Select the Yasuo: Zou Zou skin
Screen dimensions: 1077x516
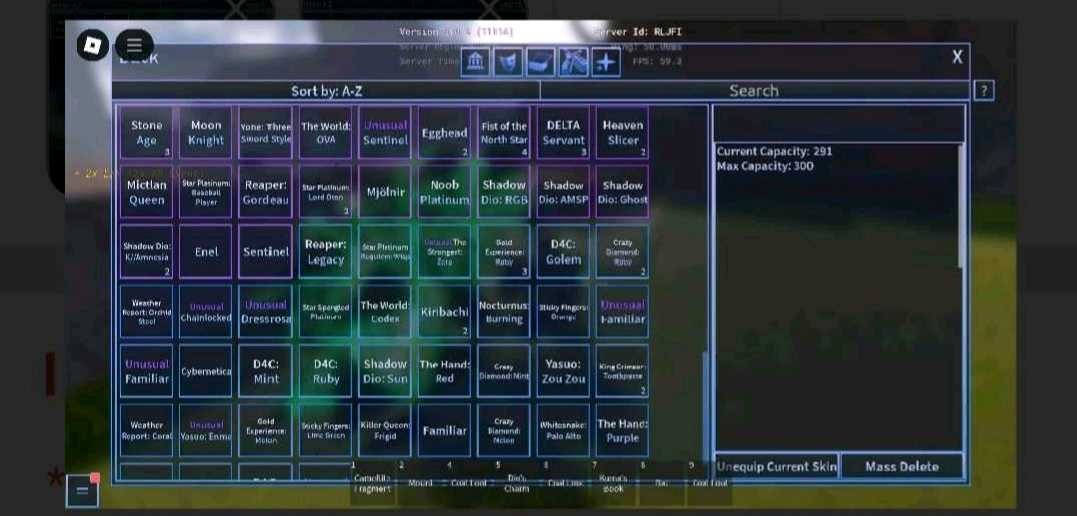563,371
